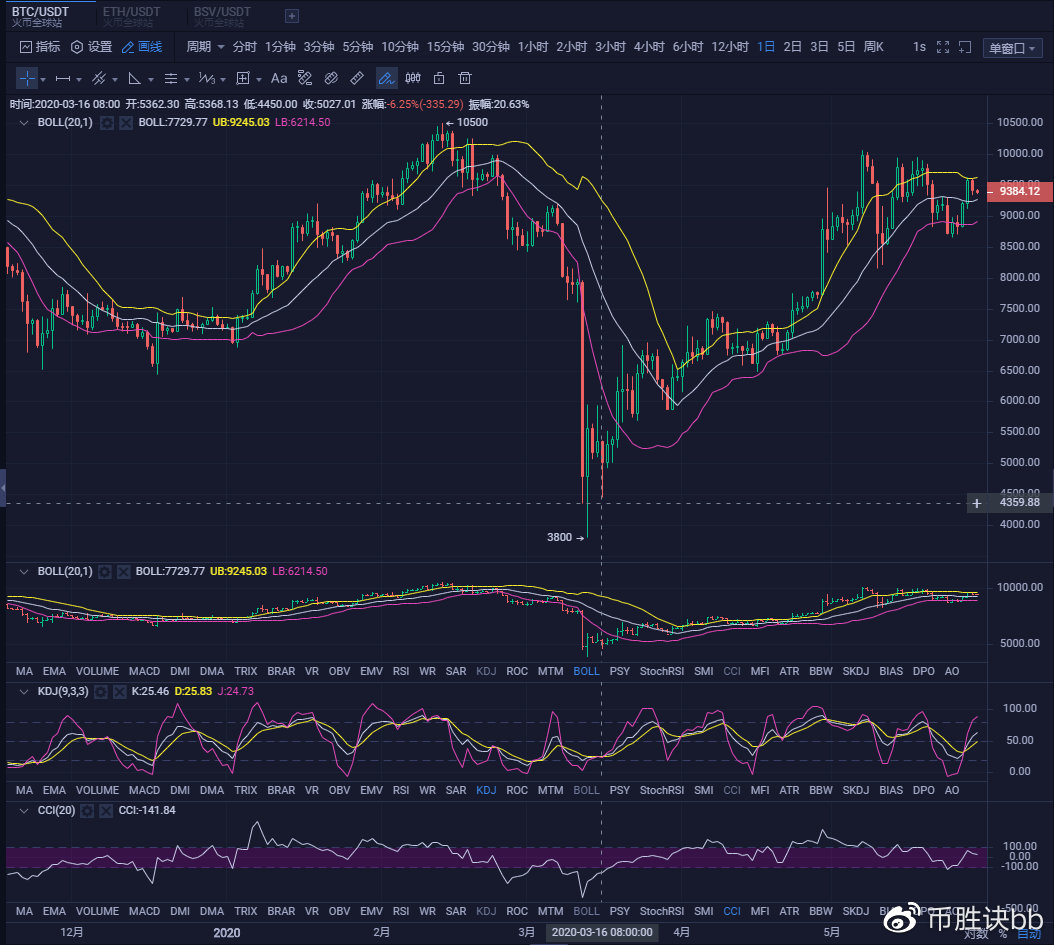Click the candlestick pattern icon in drawing toolbar

click(x=413, y=79)
